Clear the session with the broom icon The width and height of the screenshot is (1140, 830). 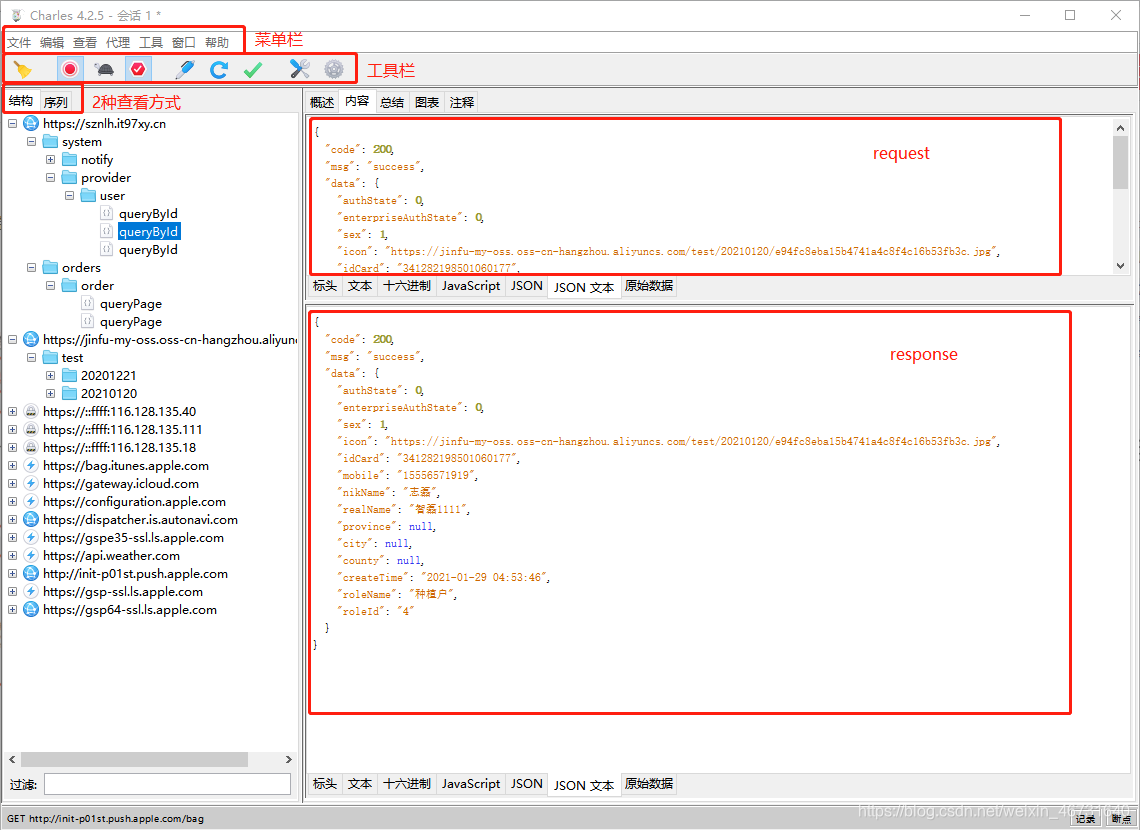(x=23, y=70)
